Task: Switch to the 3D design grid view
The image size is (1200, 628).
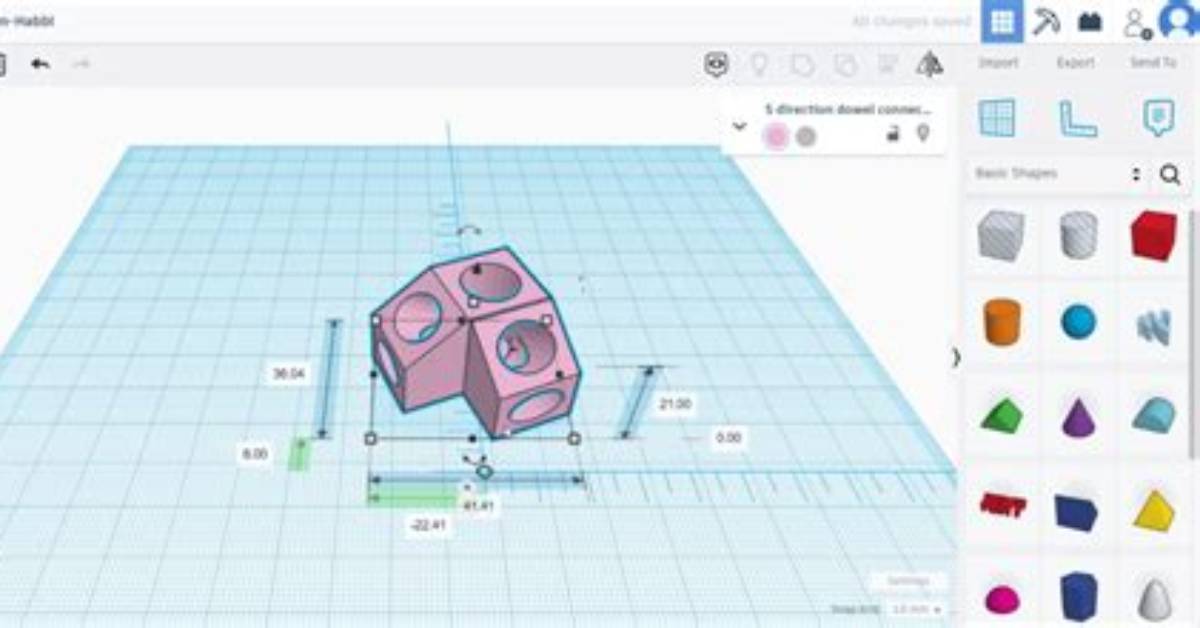Action: point(1001,22)
